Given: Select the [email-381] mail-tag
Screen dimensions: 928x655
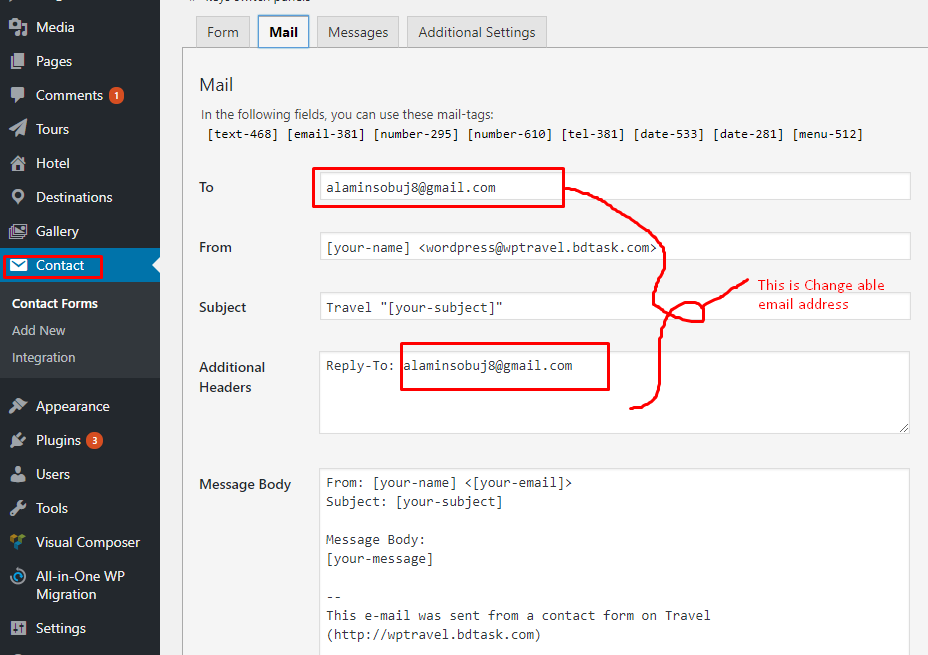Looking at the screenshot, I should pos(326,134).
